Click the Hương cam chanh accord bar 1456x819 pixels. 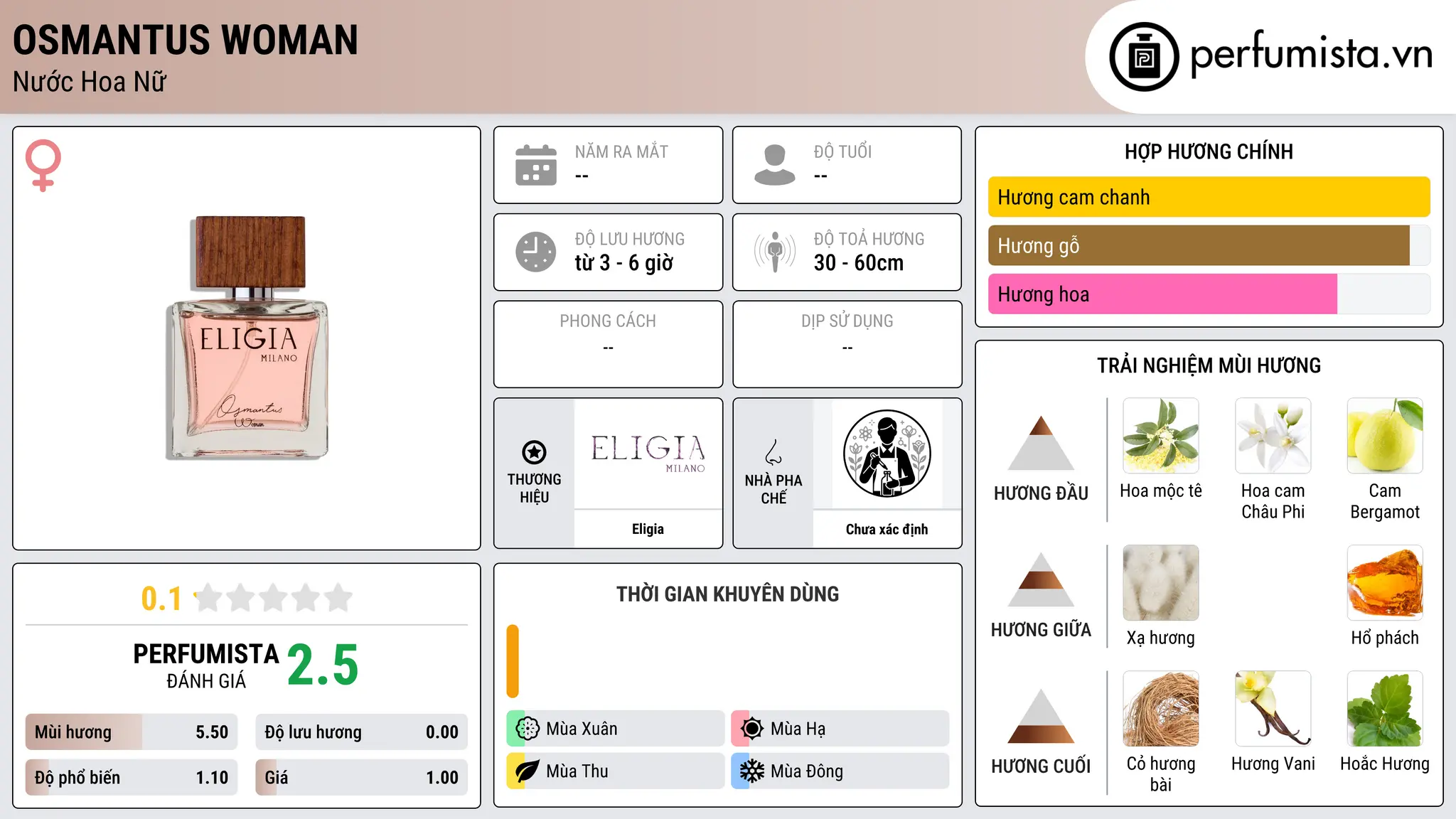tap(1209, 197)
